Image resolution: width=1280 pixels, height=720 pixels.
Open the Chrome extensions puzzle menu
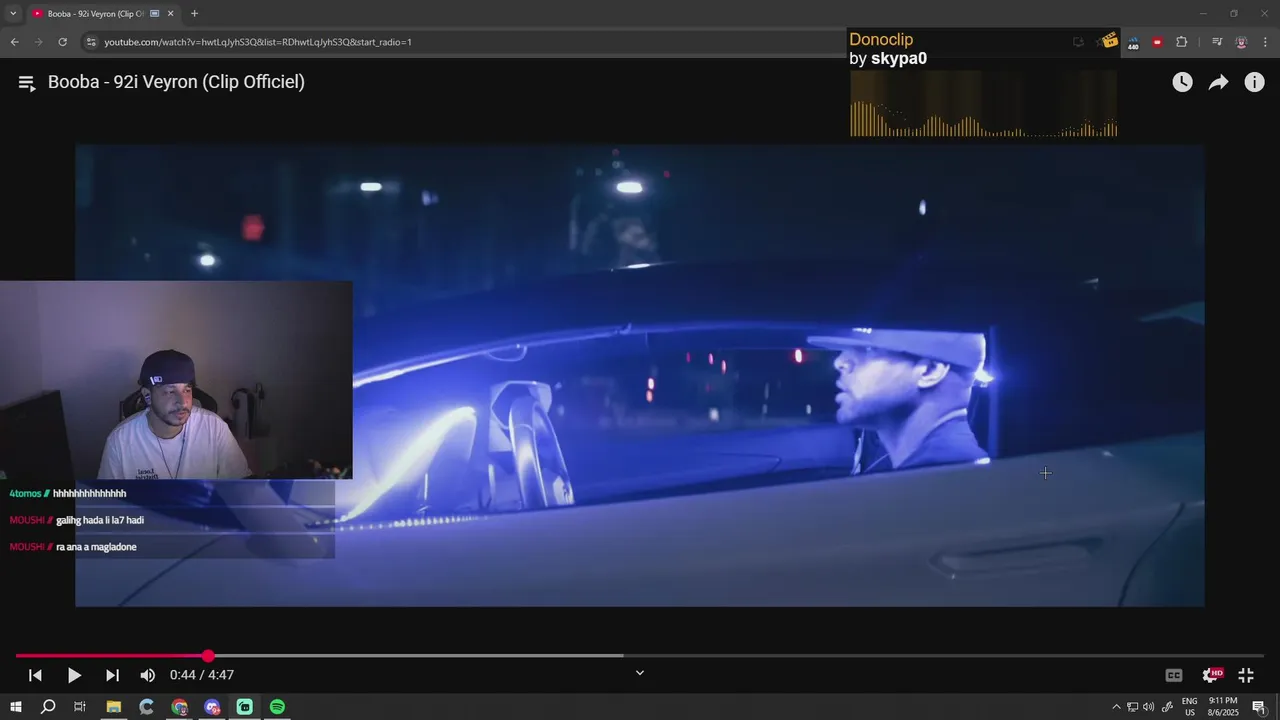[1182, 42]
